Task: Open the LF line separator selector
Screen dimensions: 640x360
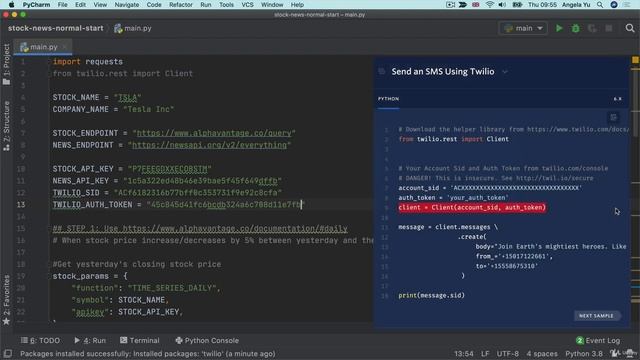Action: [485, 353]
